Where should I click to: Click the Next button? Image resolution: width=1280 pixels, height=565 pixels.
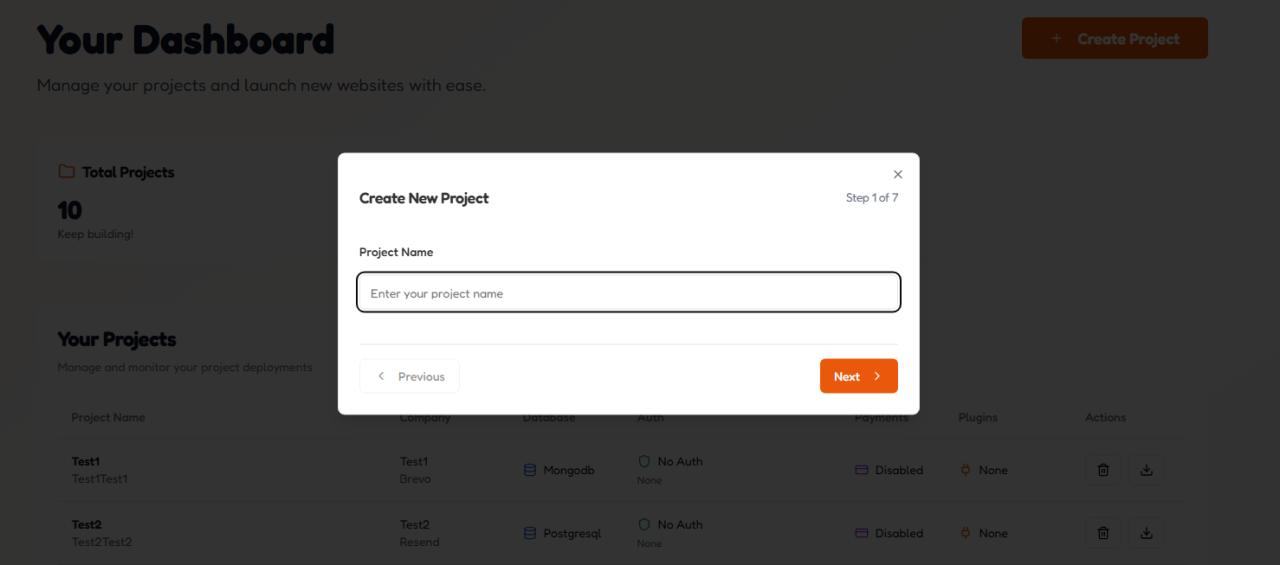click(858, 376)
